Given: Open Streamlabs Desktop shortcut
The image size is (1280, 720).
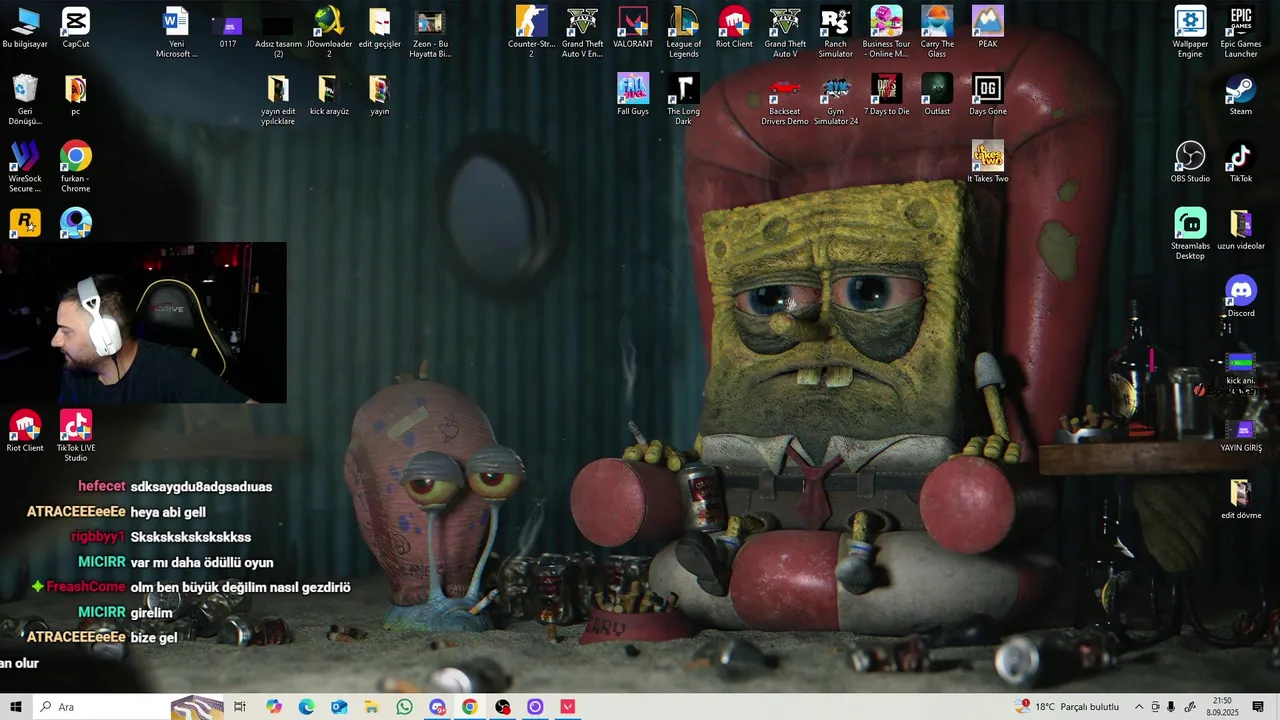Looking at the screenshot, I should (x=1190, y=234).
